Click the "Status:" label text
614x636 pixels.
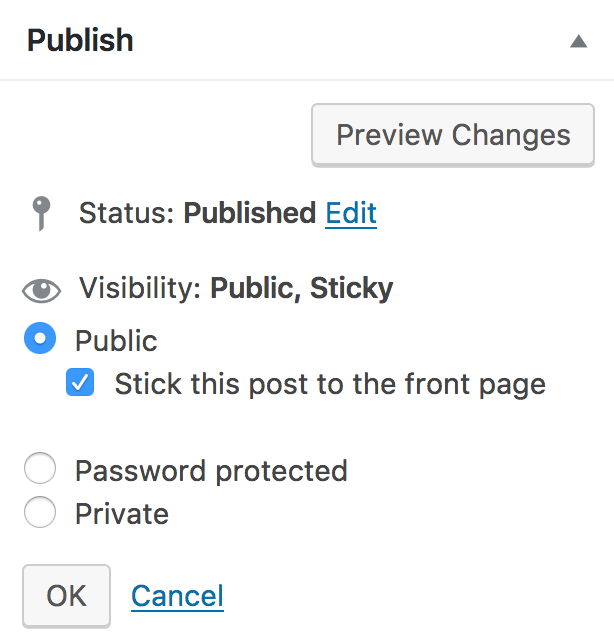[x=127, y=213]
